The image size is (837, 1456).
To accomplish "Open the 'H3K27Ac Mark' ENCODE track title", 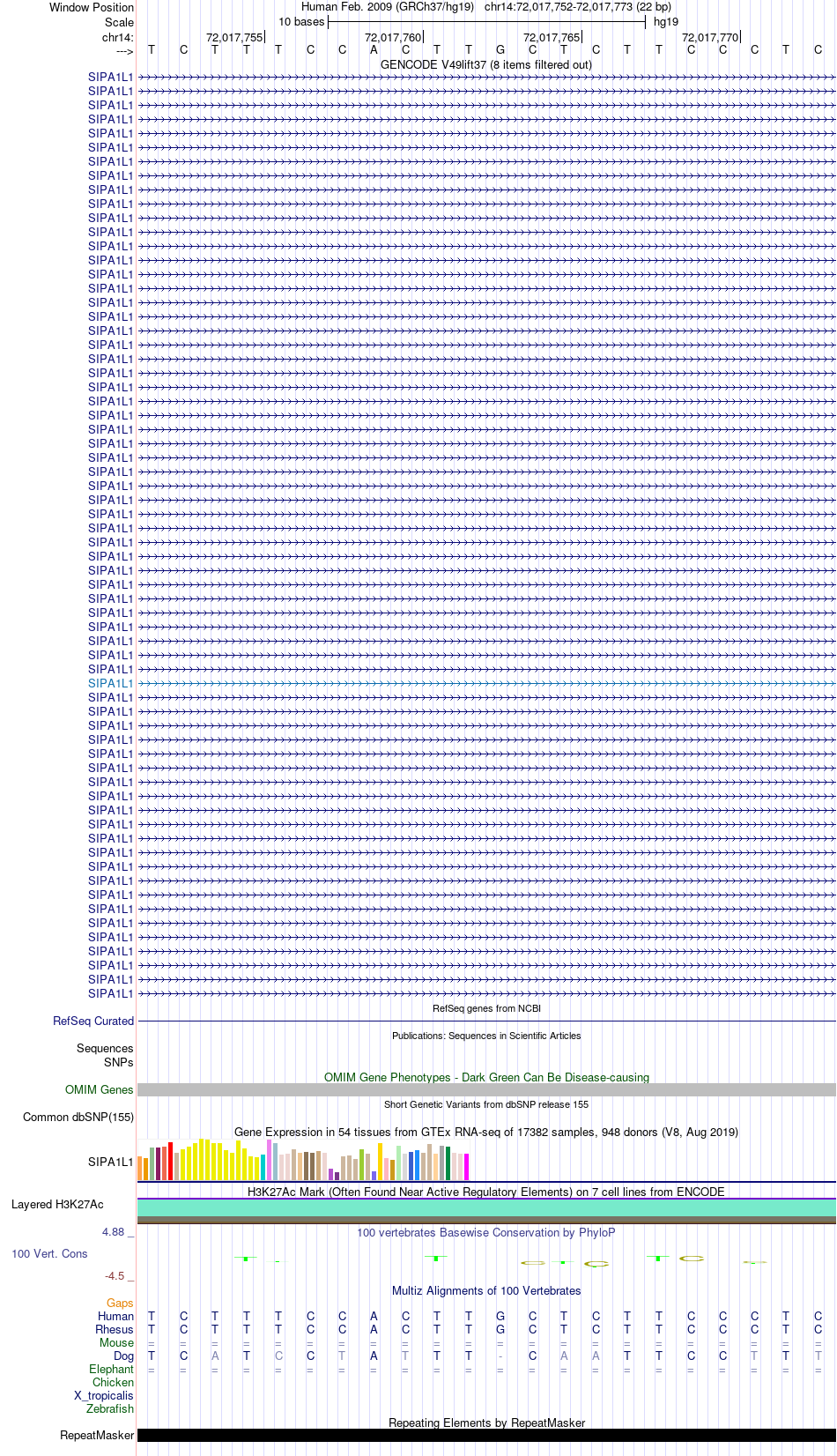I will pyautogui.click(x=486, y=1192).
